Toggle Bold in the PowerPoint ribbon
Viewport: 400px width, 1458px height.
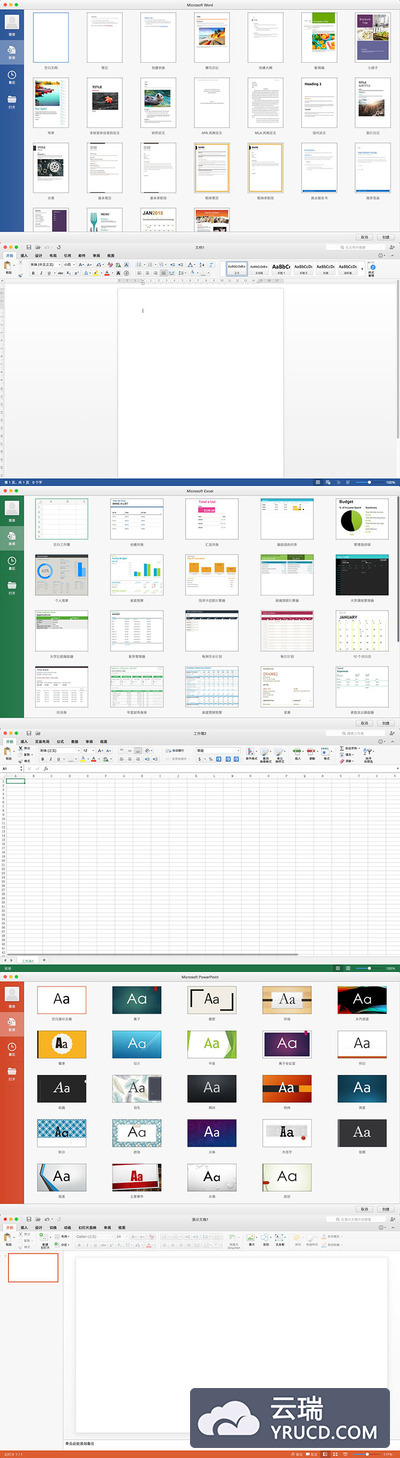(x=80, y=1245)
